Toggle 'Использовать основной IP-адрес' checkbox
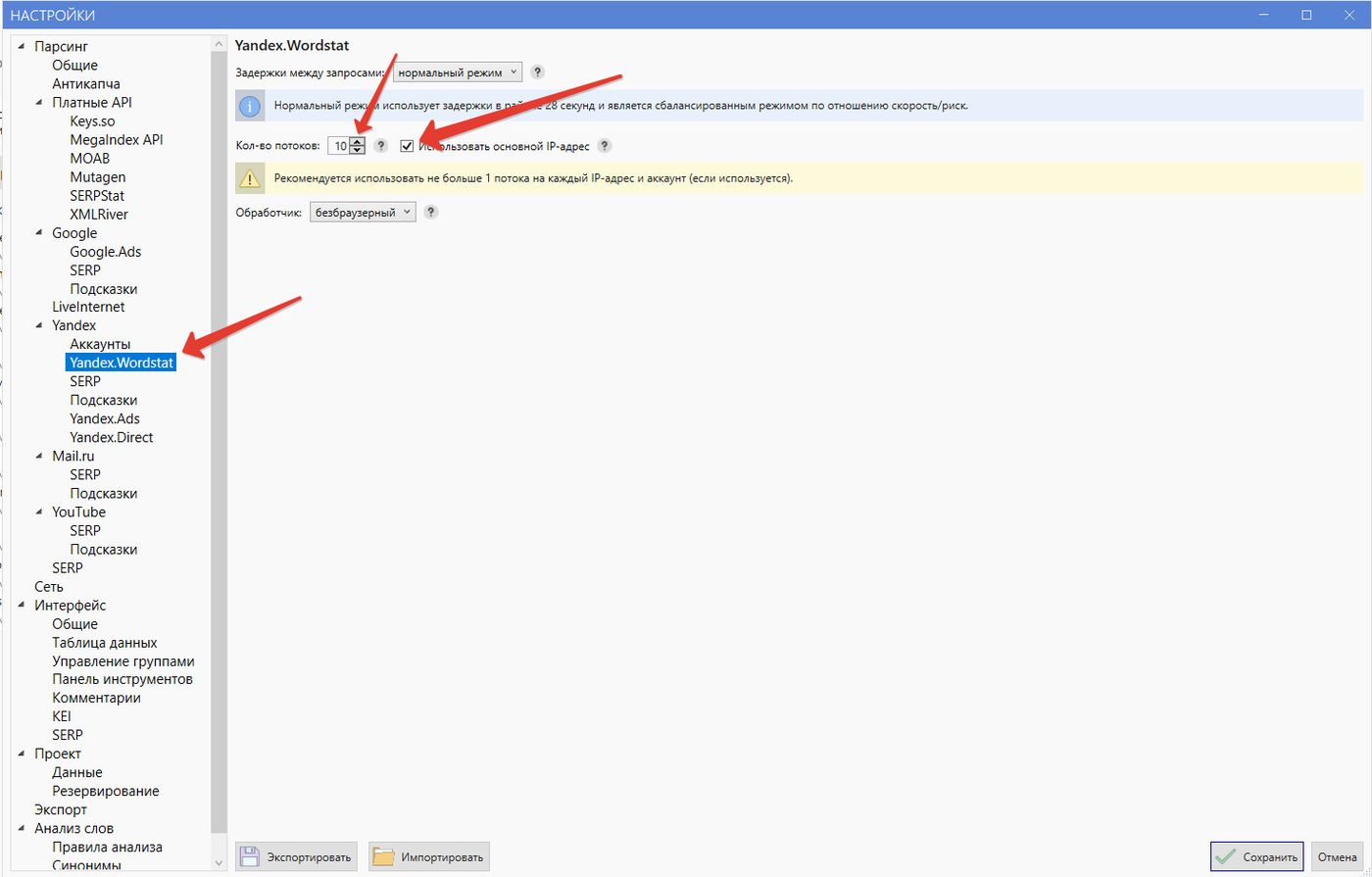 [407, 146]
